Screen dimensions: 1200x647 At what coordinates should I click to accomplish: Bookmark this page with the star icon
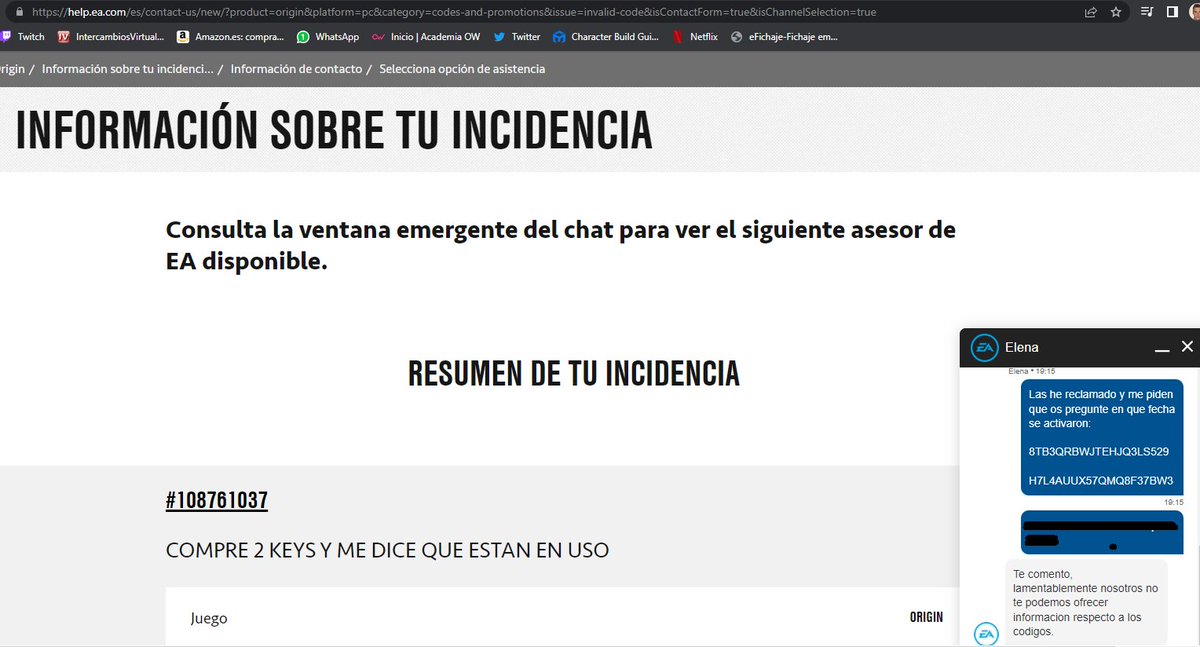click(x=1115, y=12)
